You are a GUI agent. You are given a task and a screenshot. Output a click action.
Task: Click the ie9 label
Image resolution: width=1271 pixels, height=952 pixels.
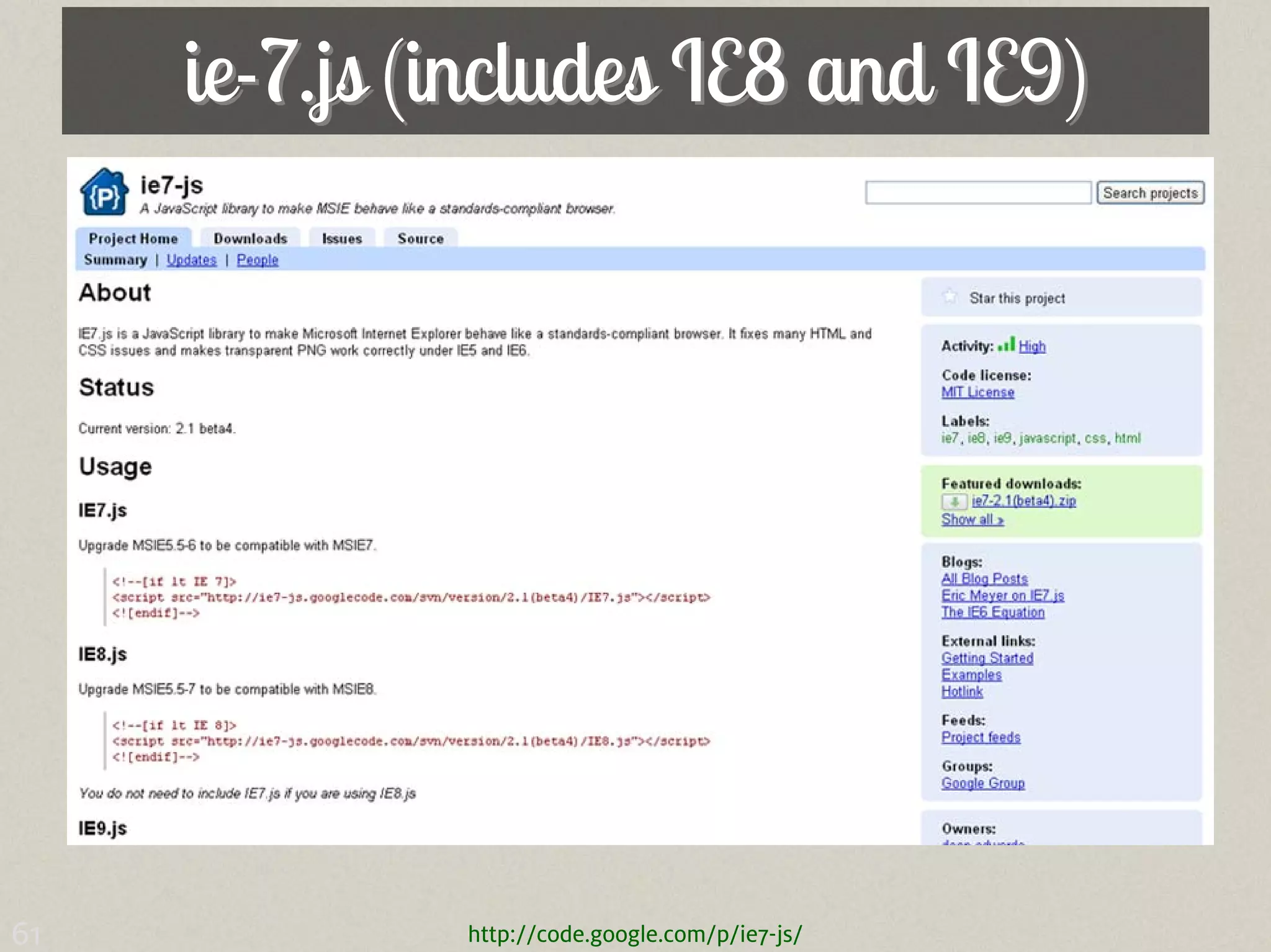click(1002, 438)
